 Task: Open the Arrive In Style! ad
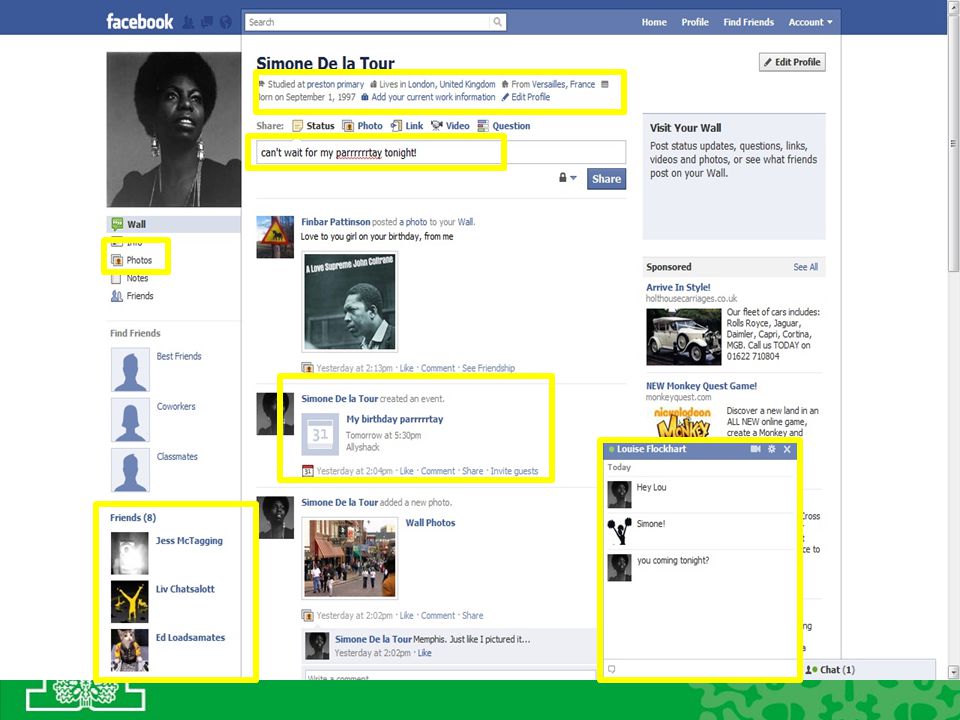coord(678,287)
